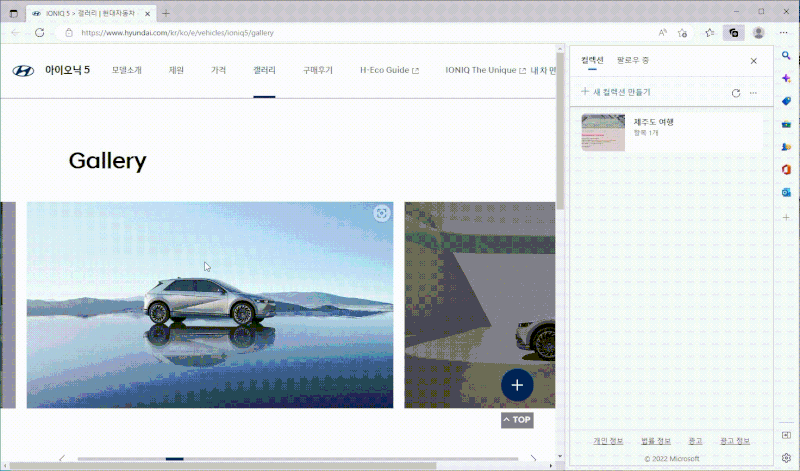This screenshot has height=471, width=800.
Task: Open the 광고 link
Action: click(695, 441)
